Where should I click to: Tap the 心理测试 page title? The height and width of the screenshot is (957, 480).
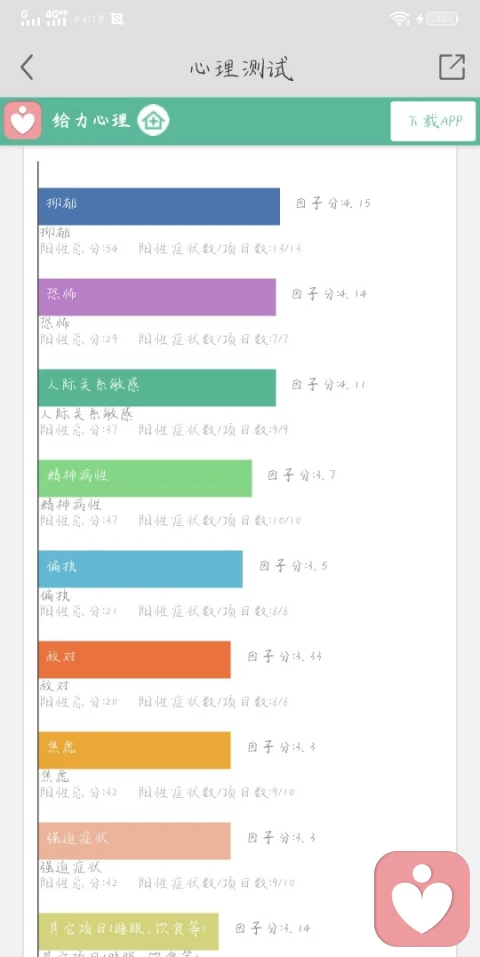[x=241, y=68]
